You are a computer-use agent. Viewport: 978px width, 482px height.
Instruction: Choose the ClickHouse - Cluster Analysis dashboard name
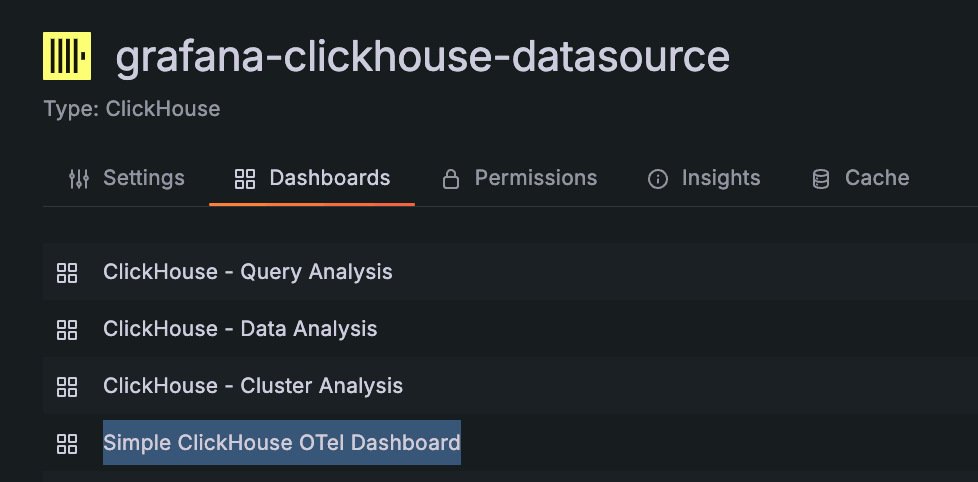click(x=253, y=386)
